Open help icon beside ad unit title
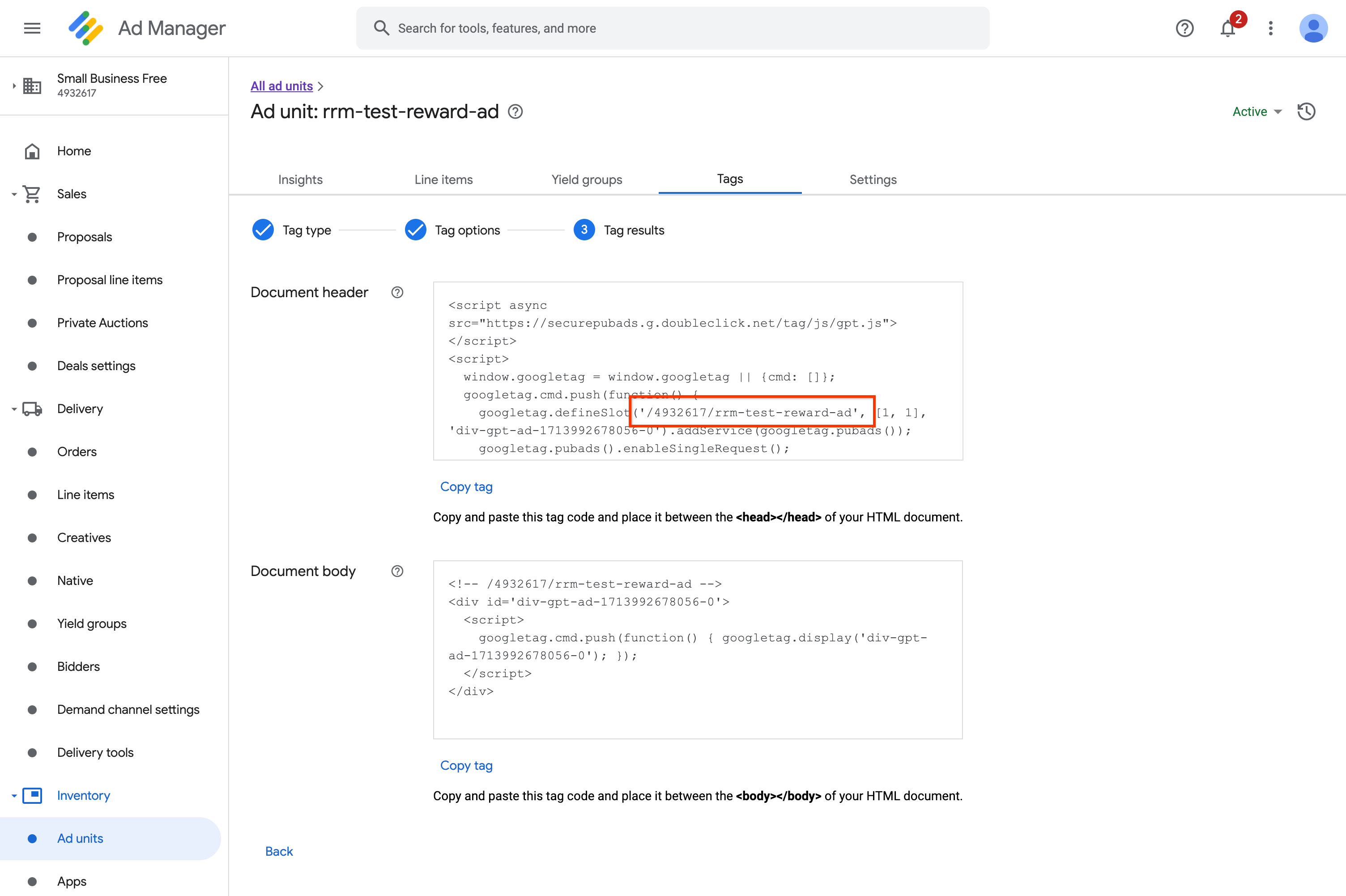This screenshot has height=896, width=1346. (x=515, y=111)
